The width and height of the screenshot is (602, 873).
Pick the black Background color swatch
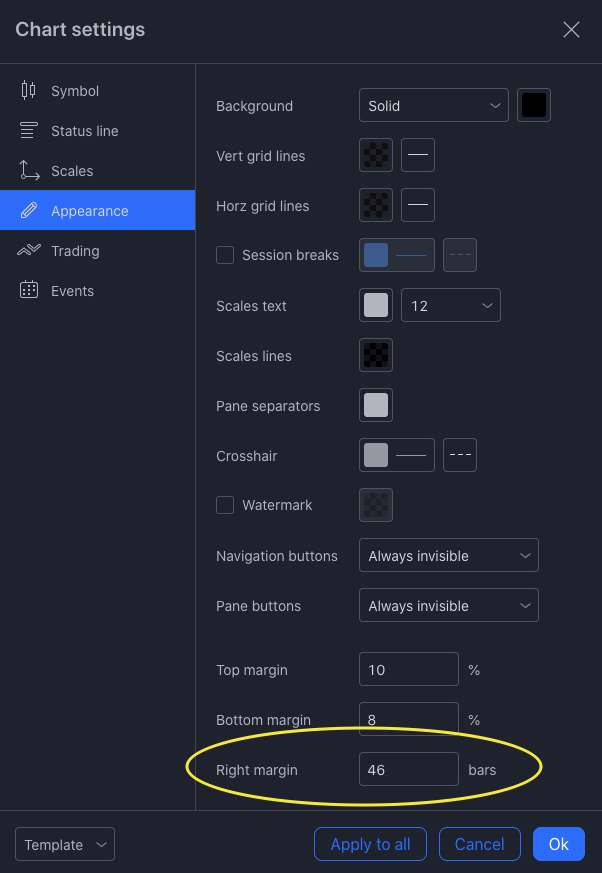(534, 106)
